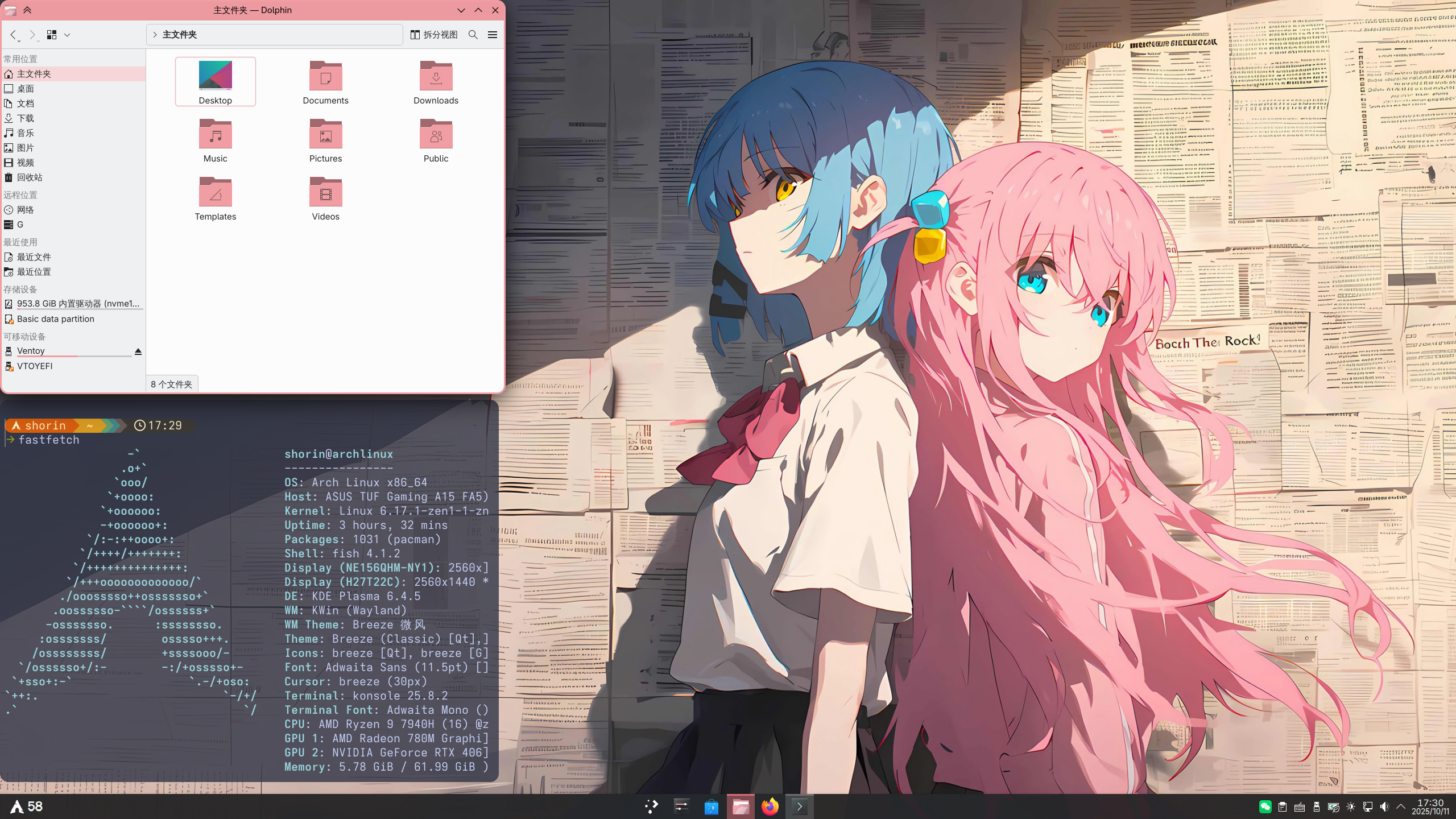Toggle keep-above on the Dolphin title bar

(x=27, y=10)
